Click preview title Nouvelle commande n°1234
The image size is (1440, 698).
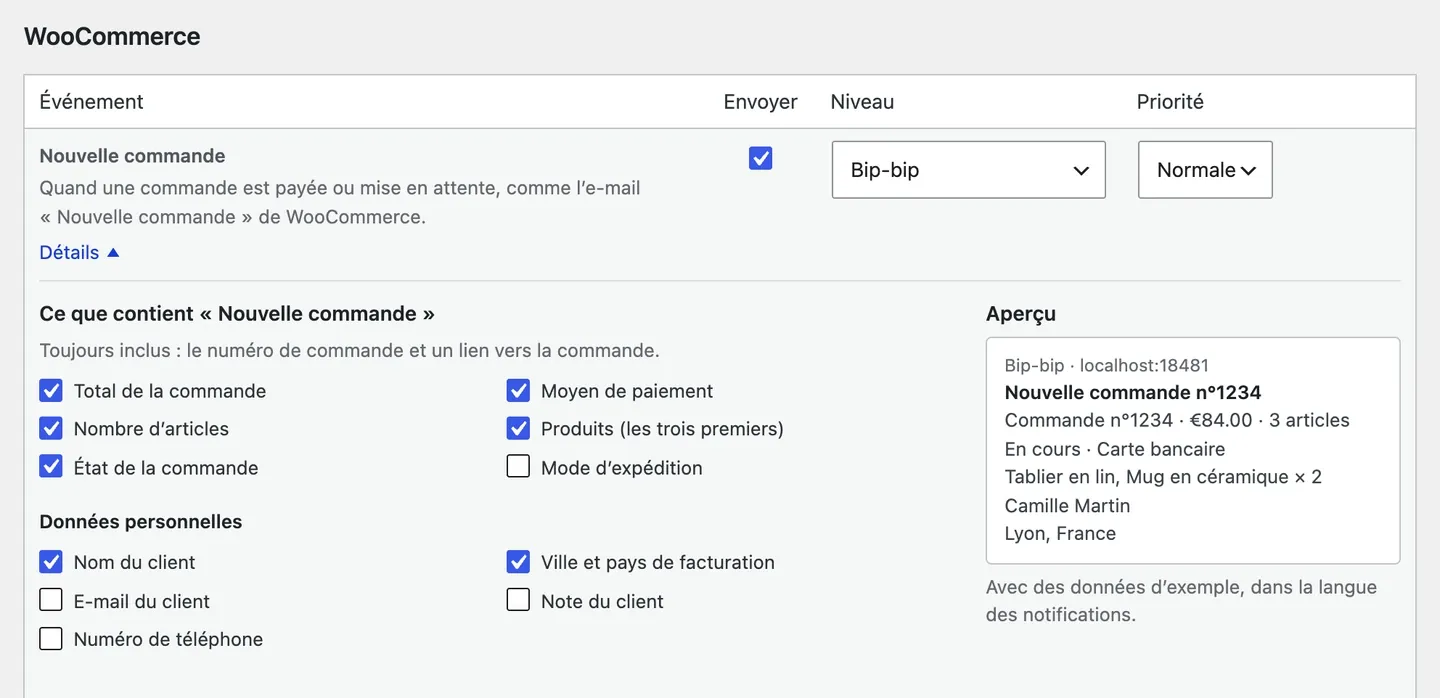tap(1133, 392)
